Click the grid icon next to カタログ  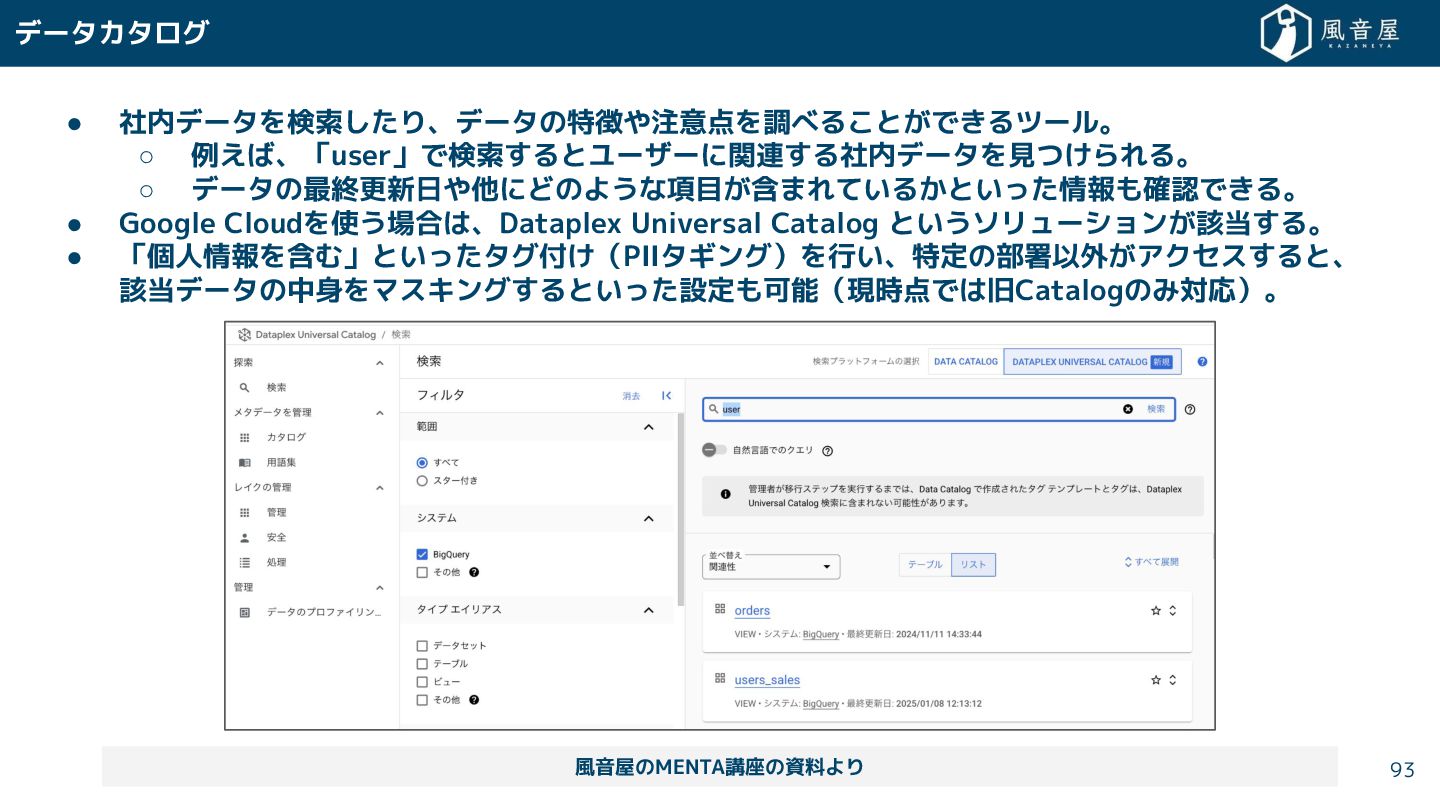[x=244, y=437]
